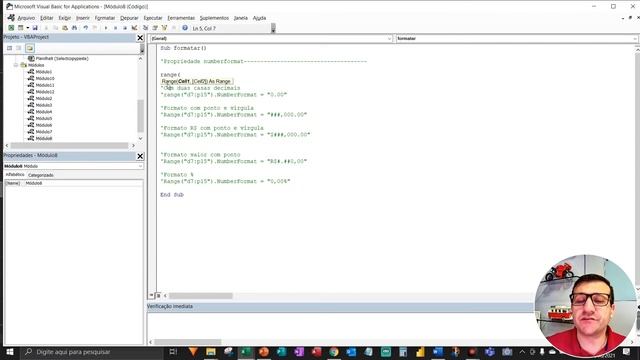Image resolution: width=640 pixels, height=360 pixels.
Task: Open the Executar menu
Action: [x=153, y=18]
